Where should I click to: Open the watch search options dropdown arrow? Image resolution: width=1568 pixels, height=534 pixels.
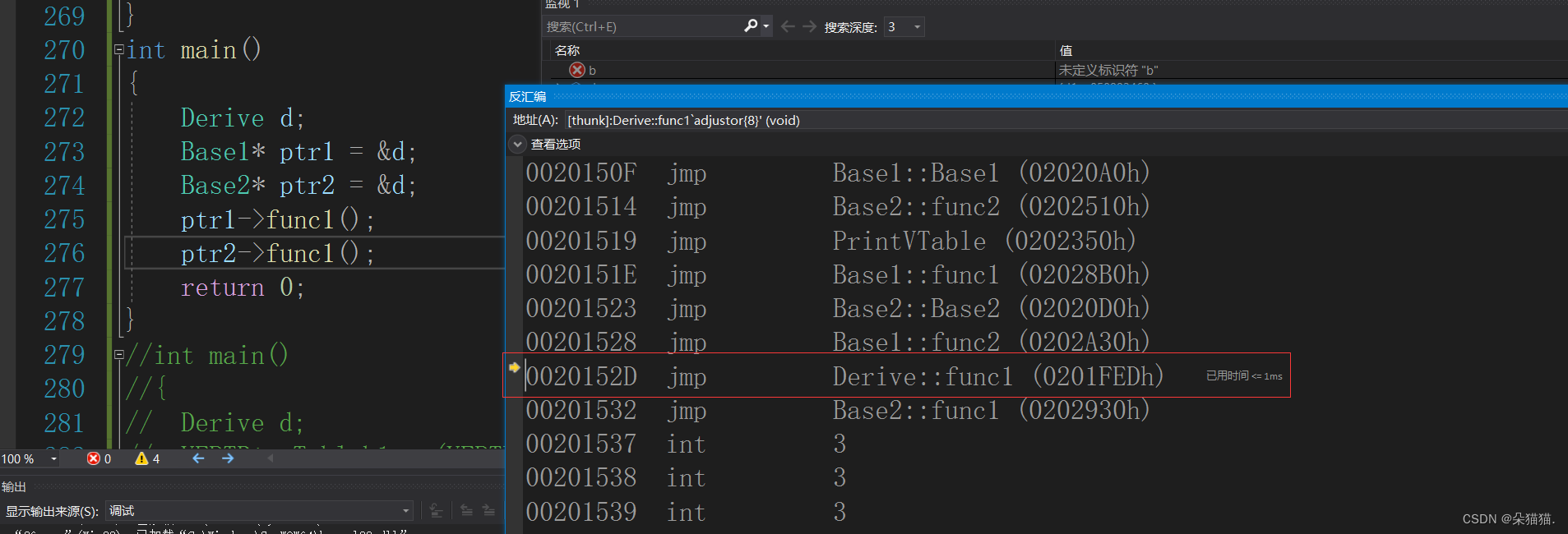point(766,26)
